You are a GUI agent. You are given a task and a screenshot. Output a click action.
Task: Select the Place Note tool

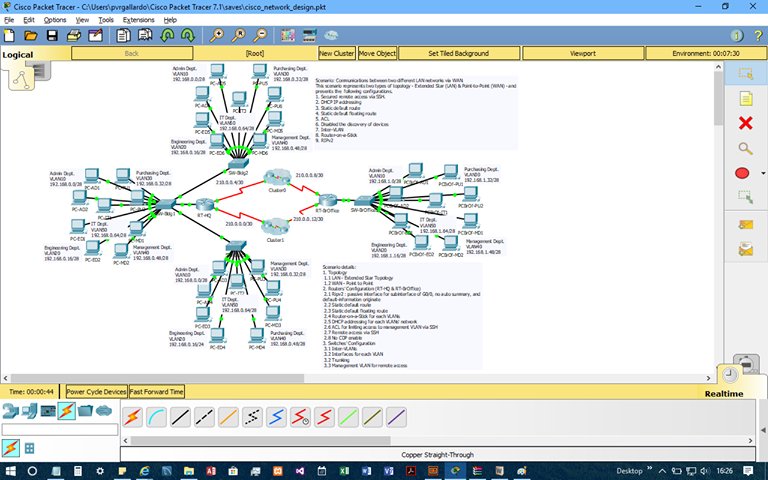[x=744, y=98]
